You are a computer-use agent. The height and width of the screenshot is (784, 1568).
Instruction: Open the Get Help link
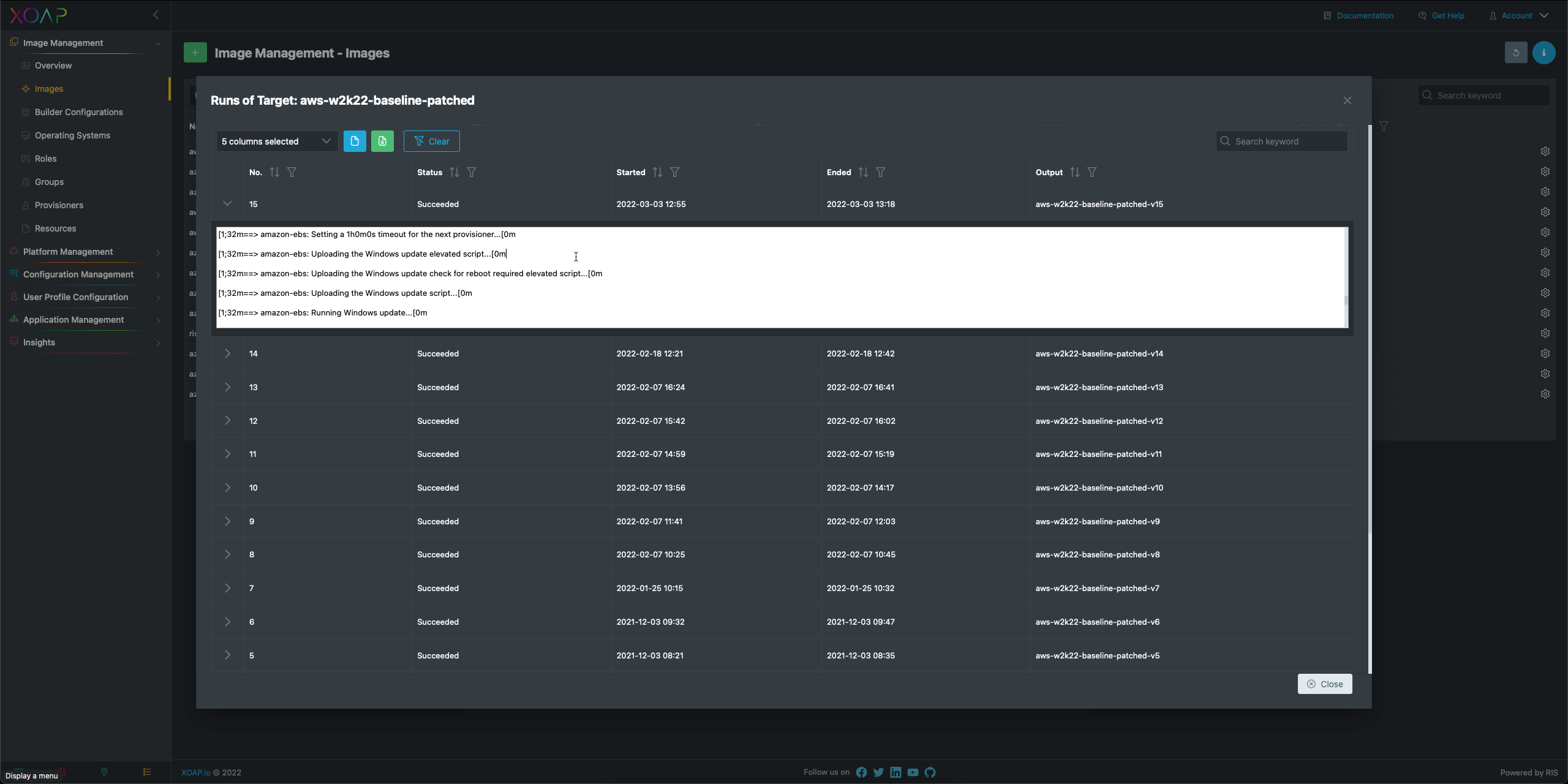click(1441, 15)
